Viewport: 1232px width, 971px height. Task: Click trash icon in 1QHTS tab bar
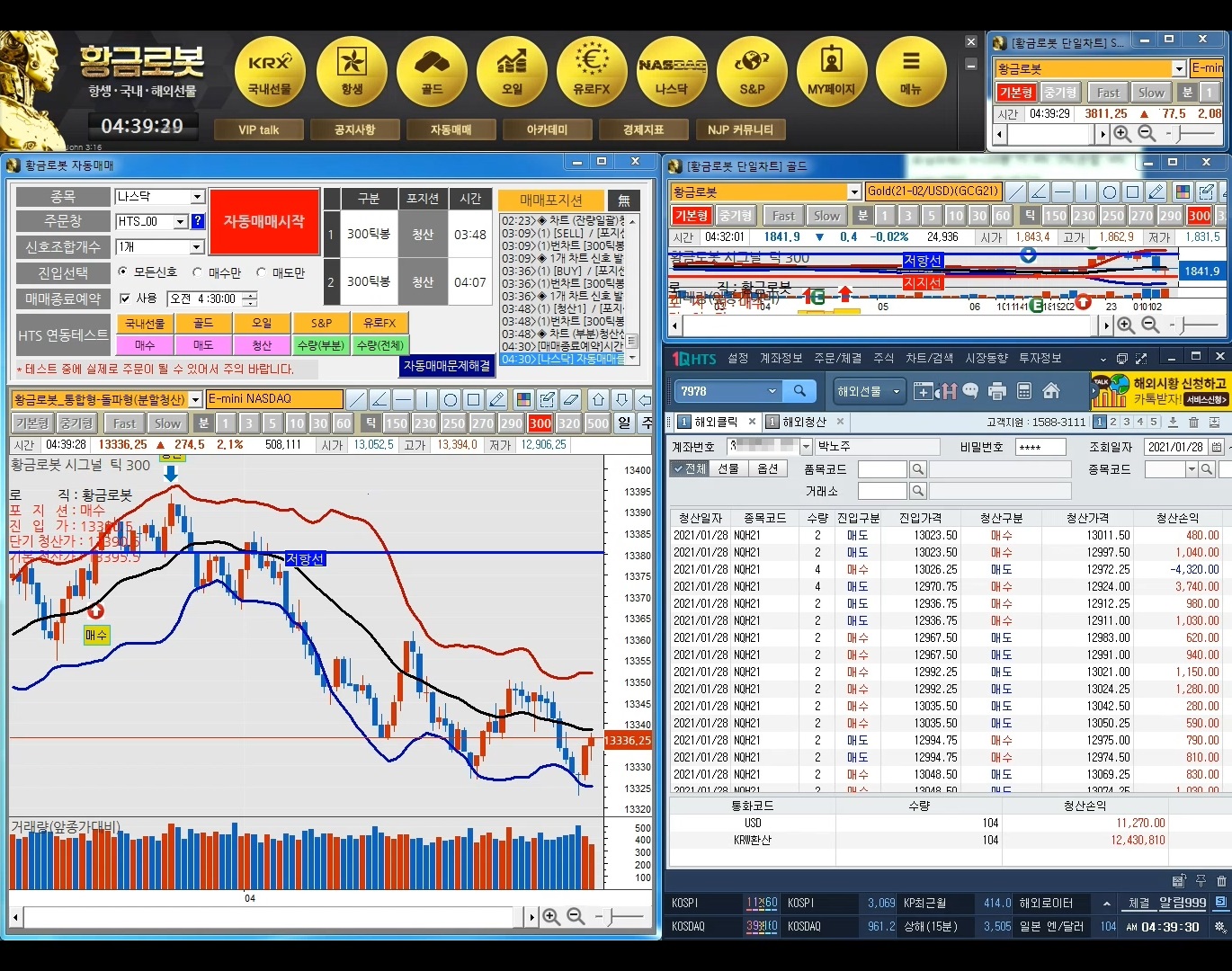(x=1194, y=423)
